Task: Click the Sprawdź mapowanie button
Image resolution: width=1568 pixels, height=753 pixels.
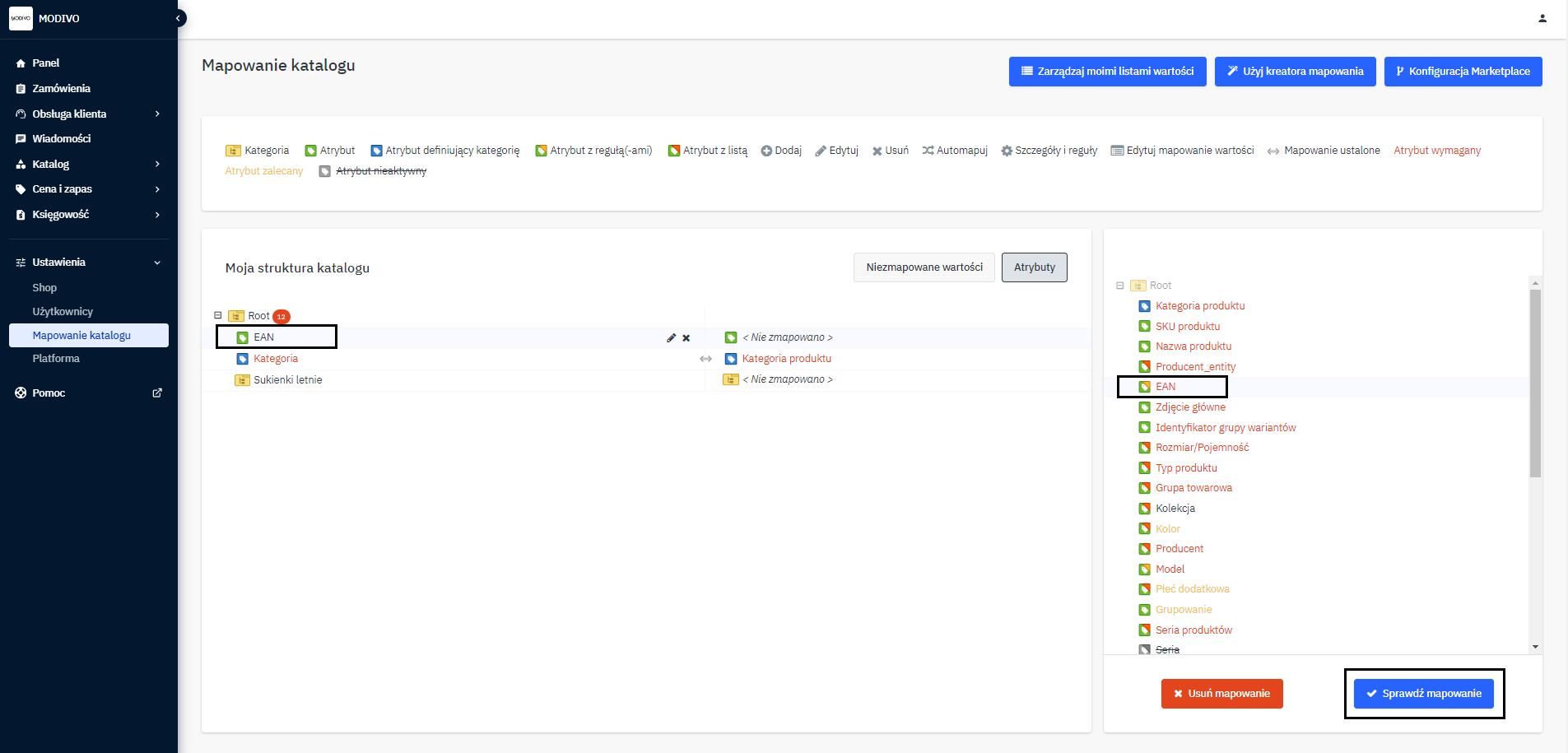Action: pos(1423,694)
